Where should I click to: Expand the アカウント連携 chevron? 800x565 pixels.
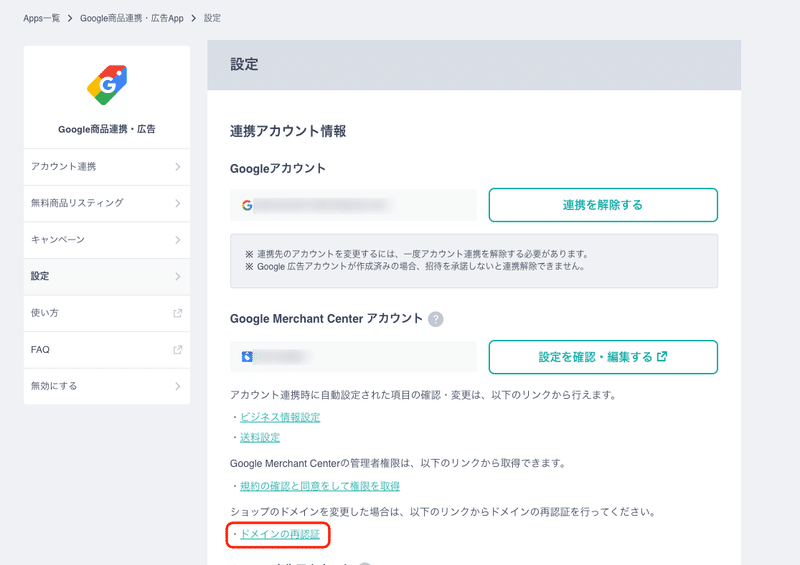coord(178,167)
